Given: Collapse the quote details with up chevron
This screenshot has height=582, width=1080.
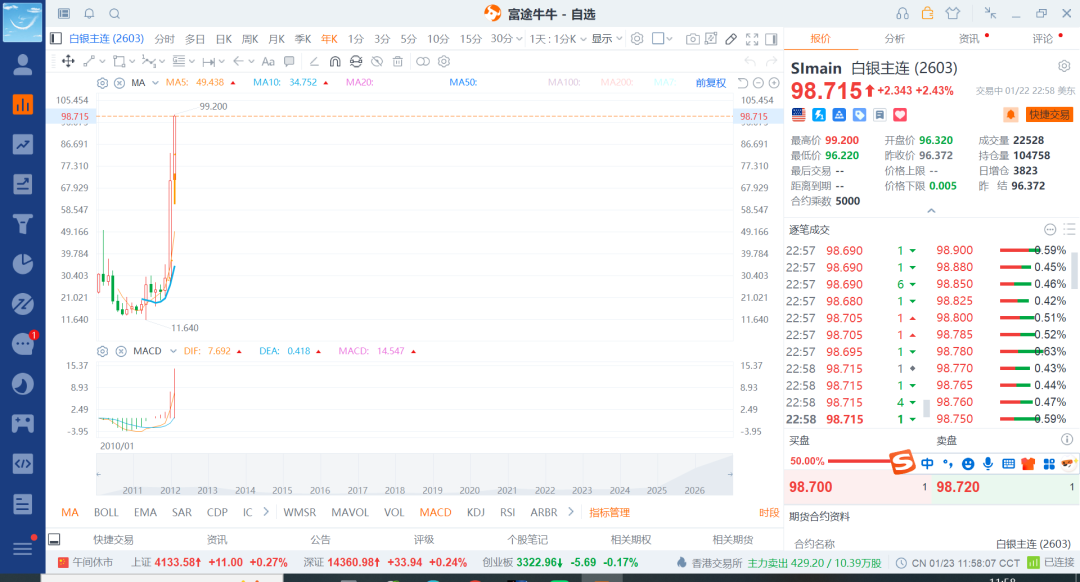Looking at the screenshot, I should point(931,211).
